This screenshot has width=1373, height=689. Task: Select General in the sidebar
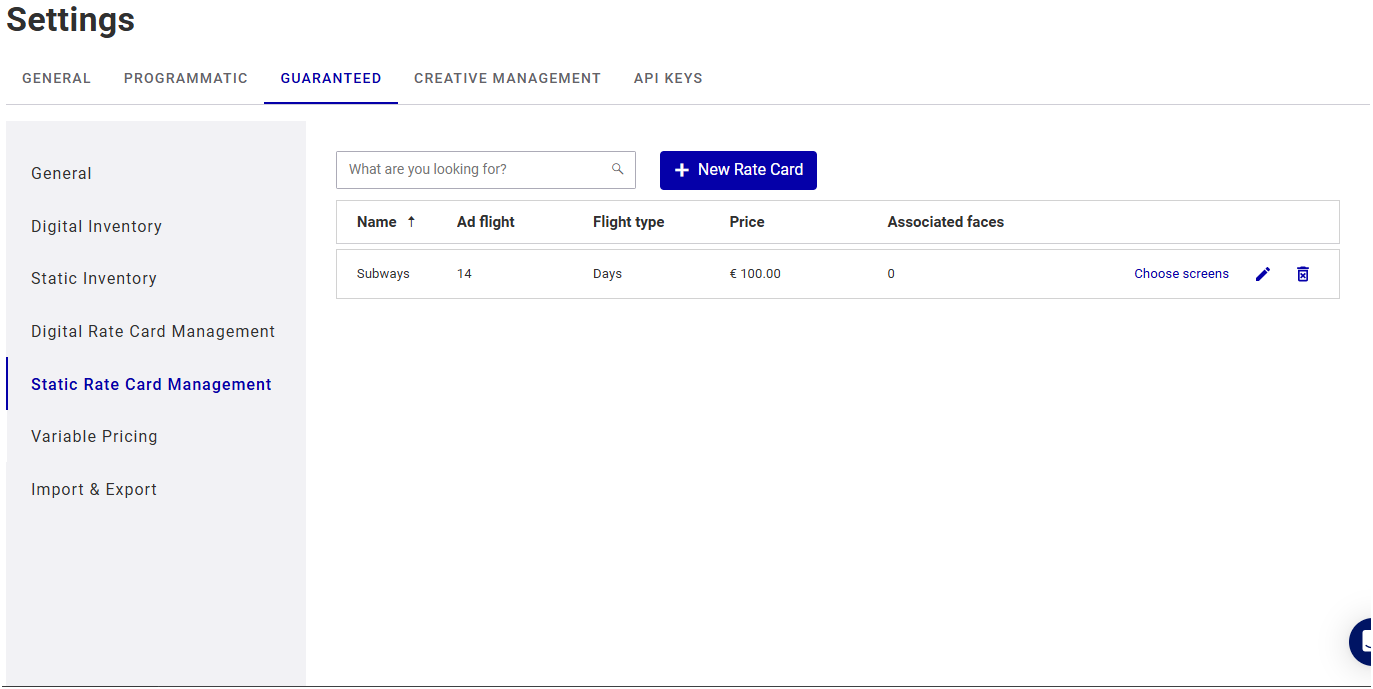(61, 173)
